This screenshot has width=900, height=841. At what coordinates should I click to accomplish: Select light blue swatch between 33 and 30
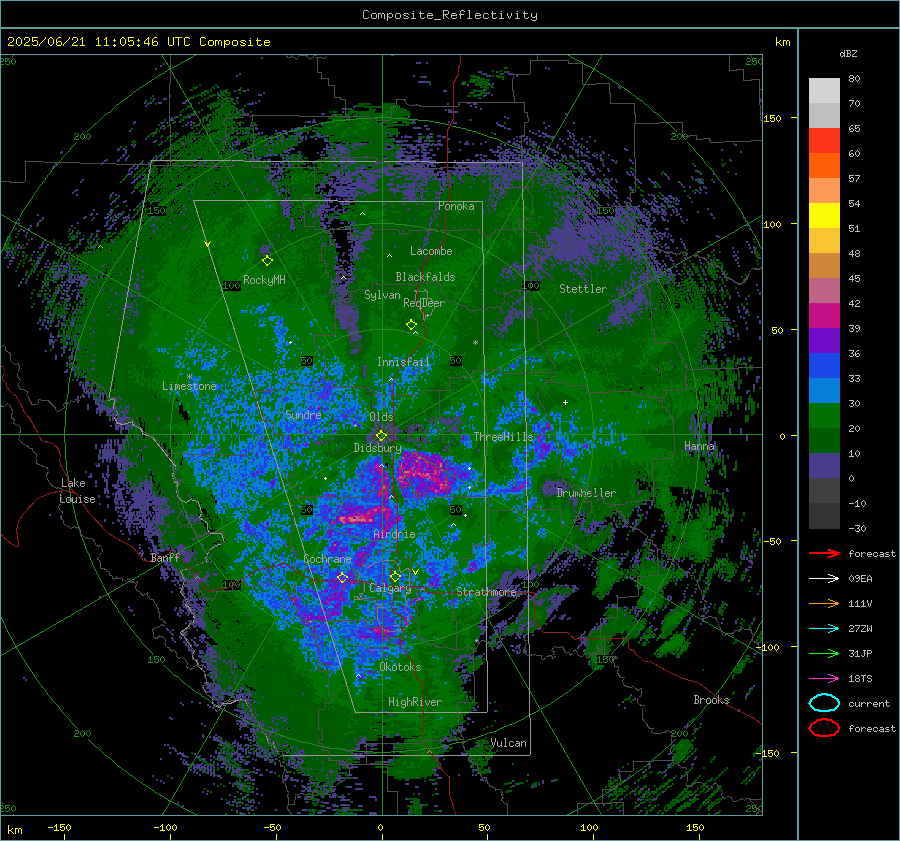pos(824,391)
